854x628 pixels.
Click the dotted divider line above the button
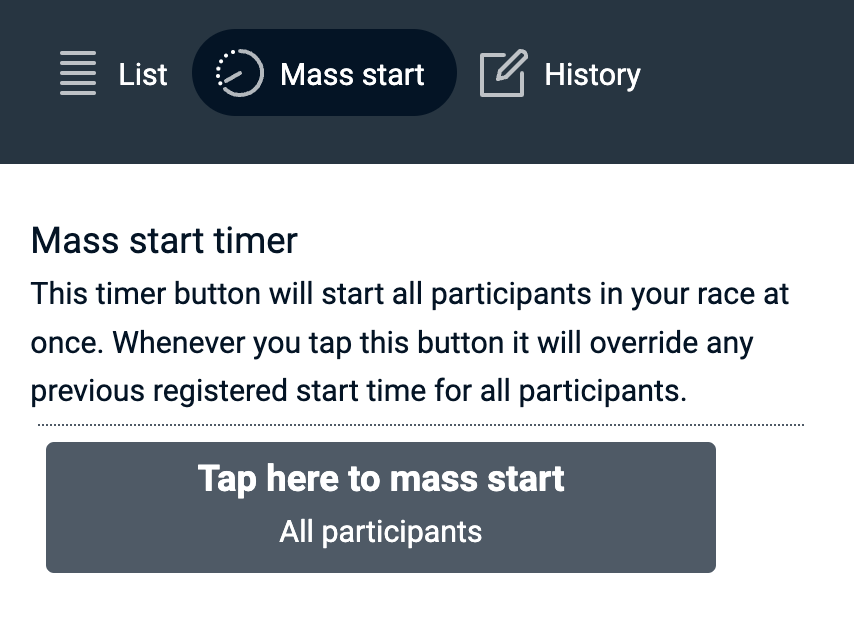click(420, 425)
